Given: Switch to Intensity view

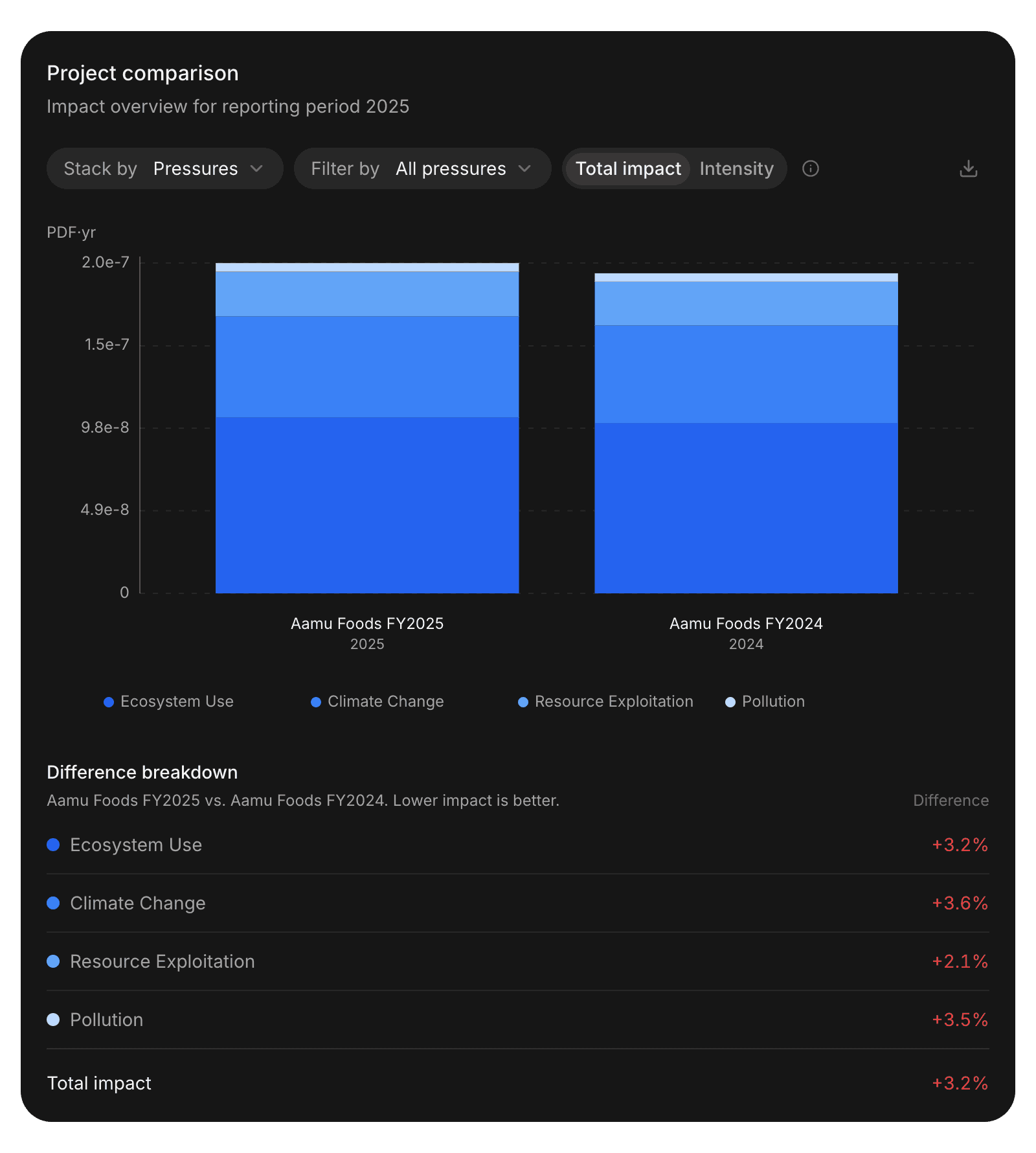Looking at the screenshot, I should pos(736,168).
